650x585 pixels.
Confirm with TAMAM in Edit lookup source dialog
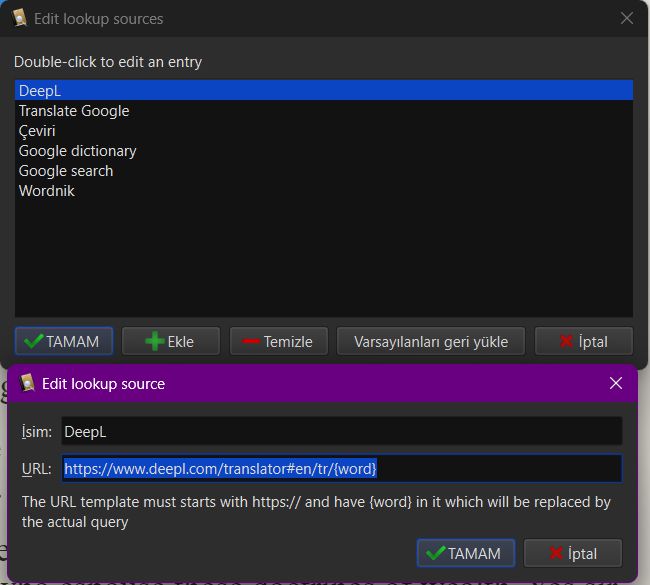466,553
